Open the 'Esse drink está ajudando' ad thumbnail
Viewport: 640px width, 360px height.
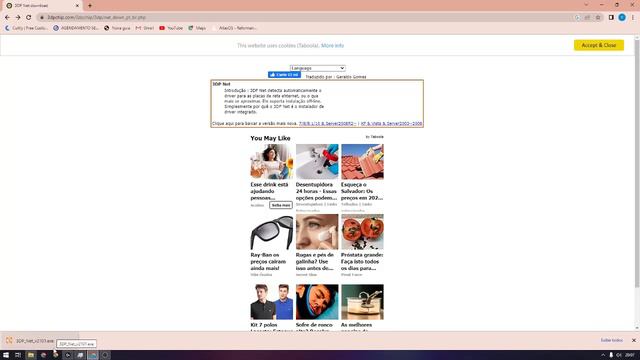point(271,162)
